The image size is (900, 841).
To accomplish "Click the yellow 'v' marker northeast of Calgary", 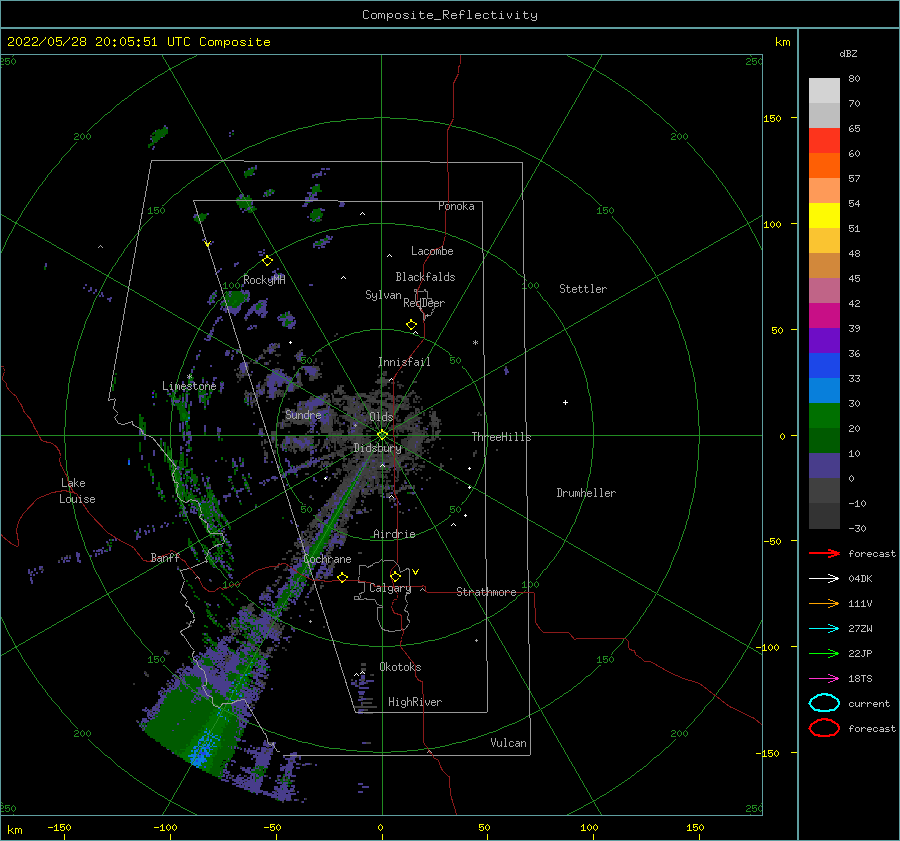I will coord(415,572).
